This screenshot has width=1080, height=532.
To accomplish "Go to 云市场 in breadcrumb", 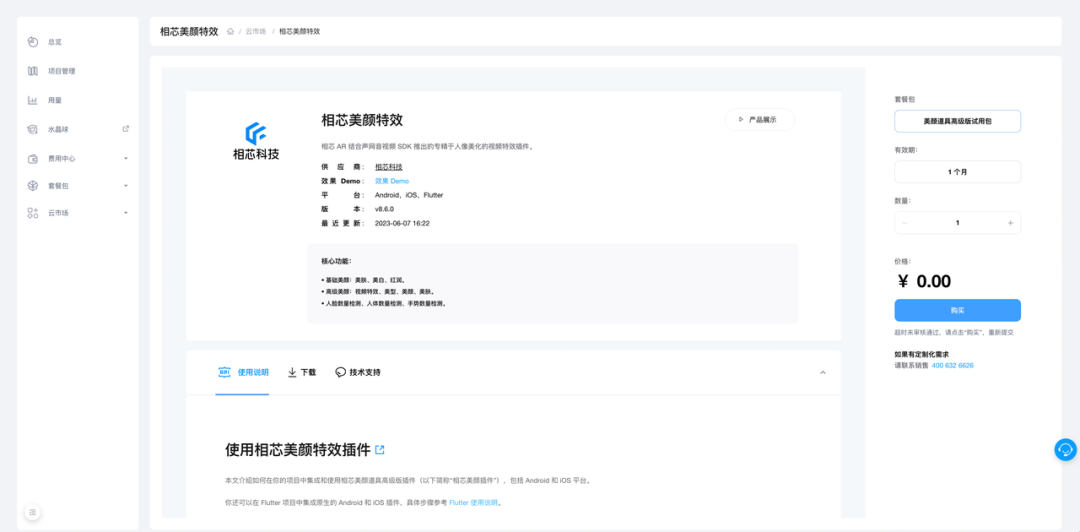I will coord(256,32).
